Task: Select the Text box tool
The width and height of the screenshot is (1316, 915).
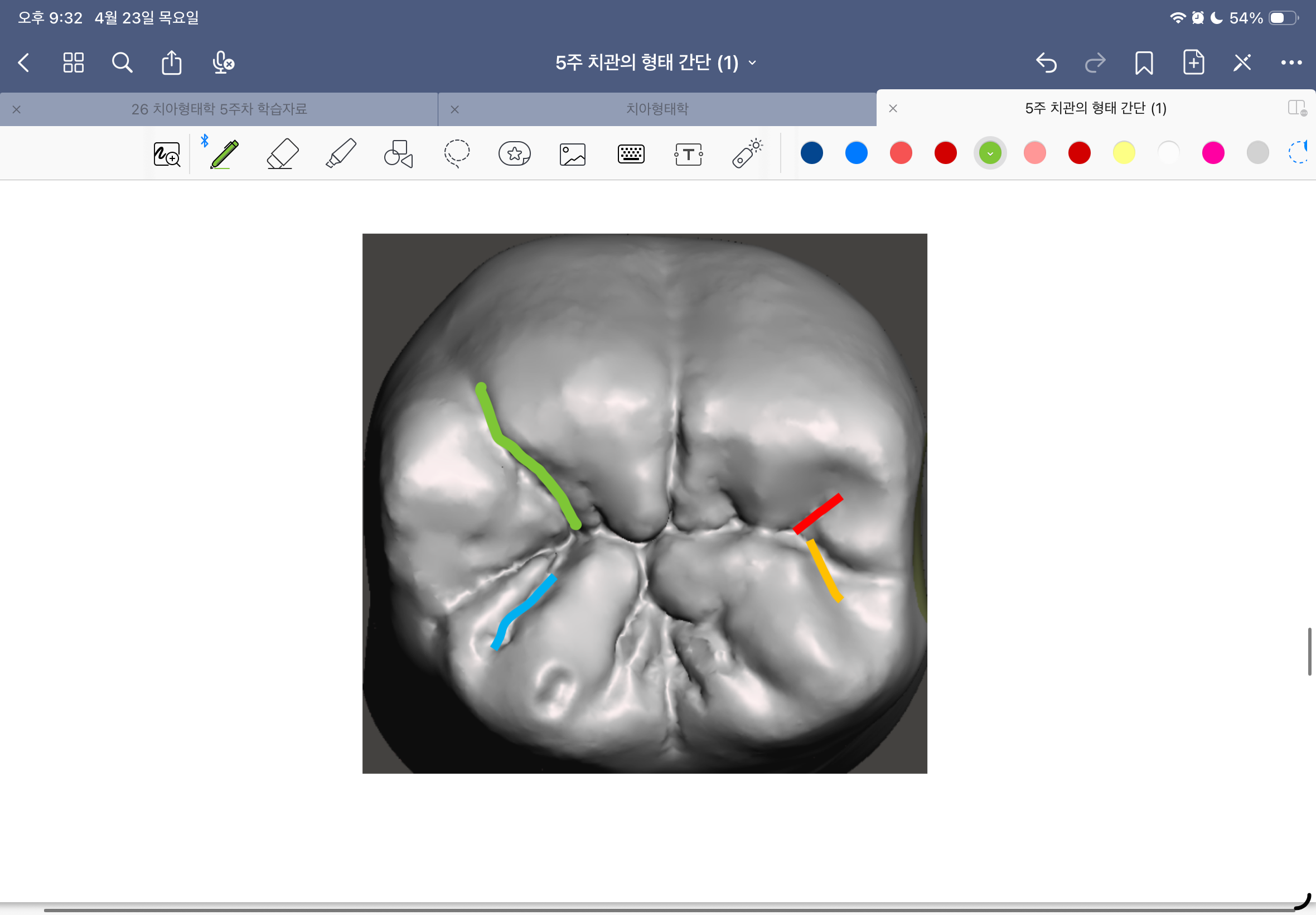Action: 688,154
